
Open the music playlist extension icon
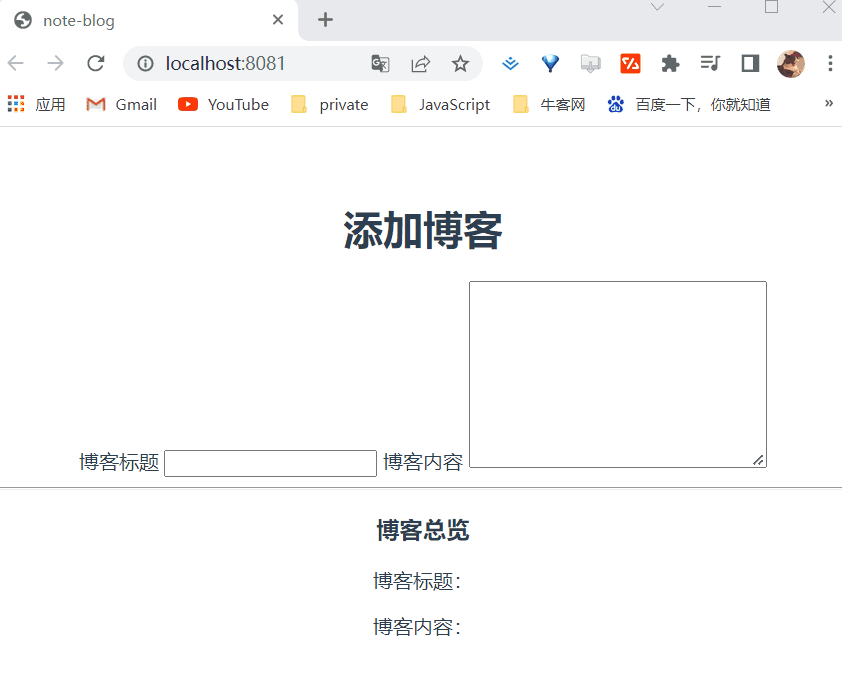tap(710, 63)
